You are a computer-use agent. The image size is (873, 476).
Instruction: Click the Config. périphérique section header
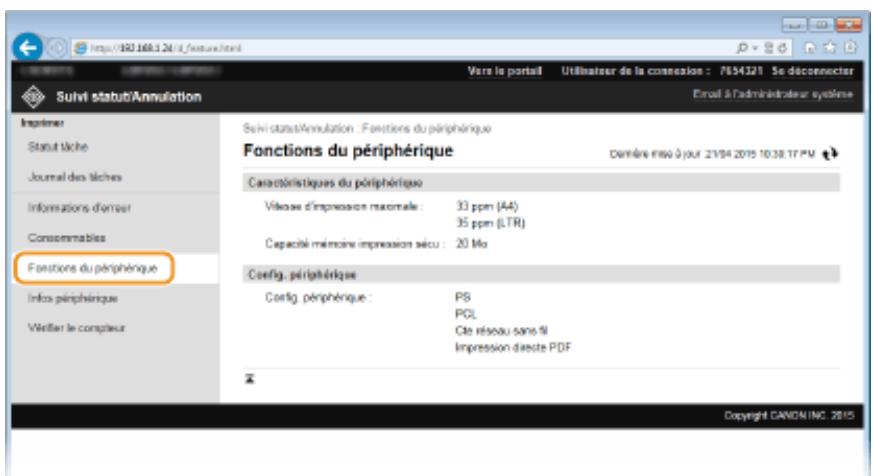541,274
